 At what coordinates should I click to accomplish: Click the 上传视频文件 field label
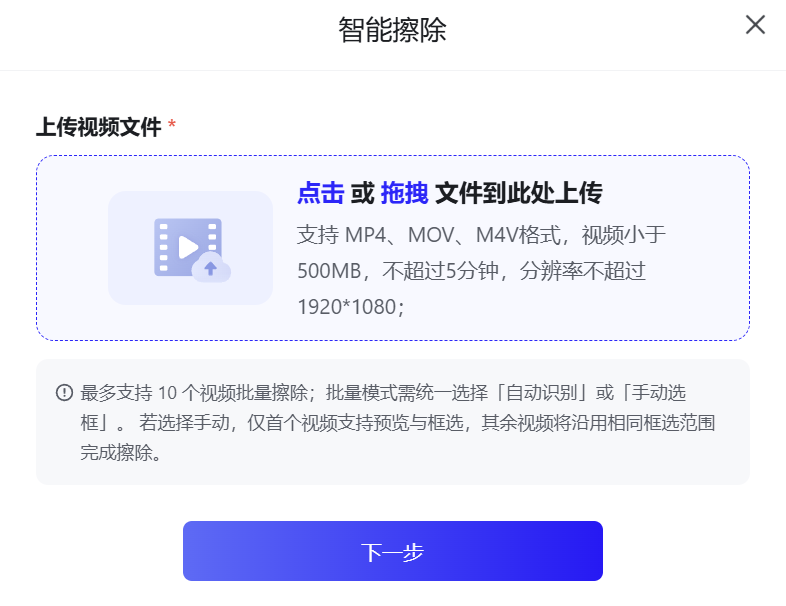coord(98,127)
